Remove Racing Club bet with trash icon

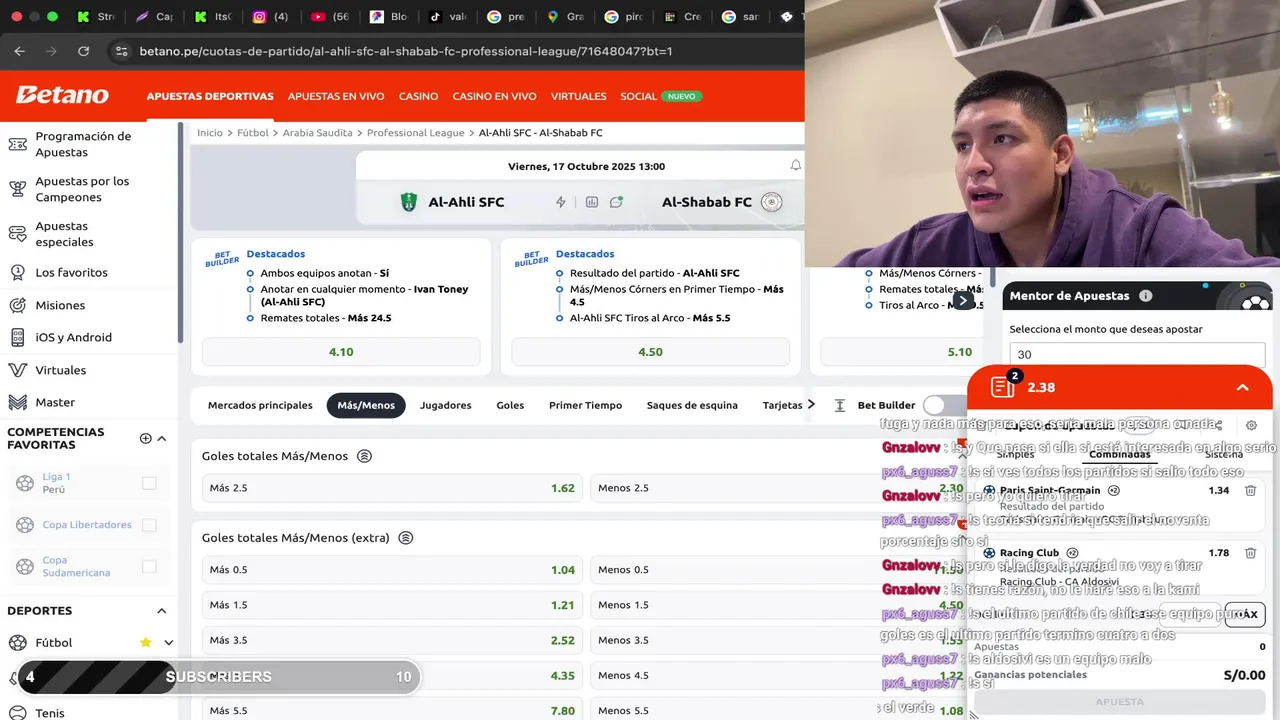click(x=1250, y=553)
